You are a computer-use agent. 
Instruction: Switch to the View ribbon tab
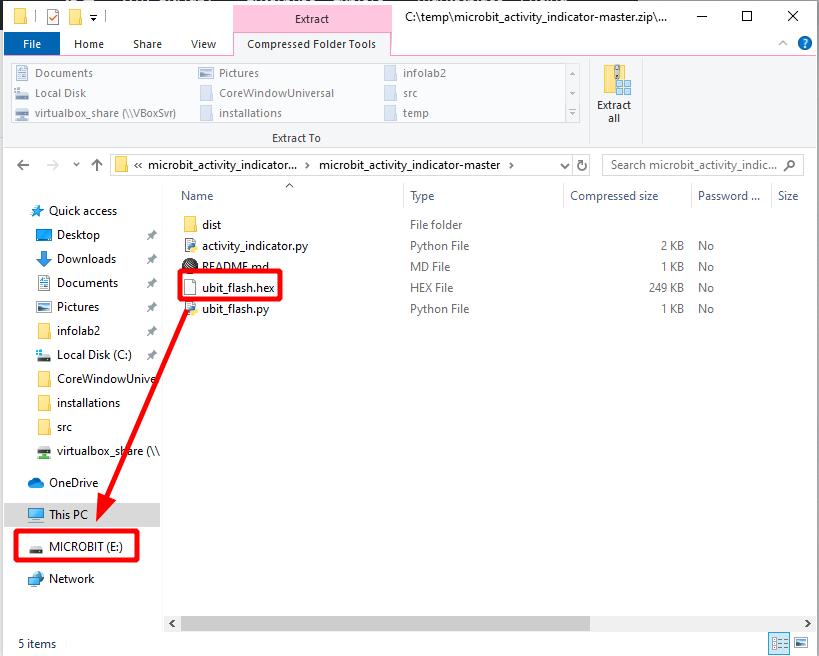click(203, 44)
